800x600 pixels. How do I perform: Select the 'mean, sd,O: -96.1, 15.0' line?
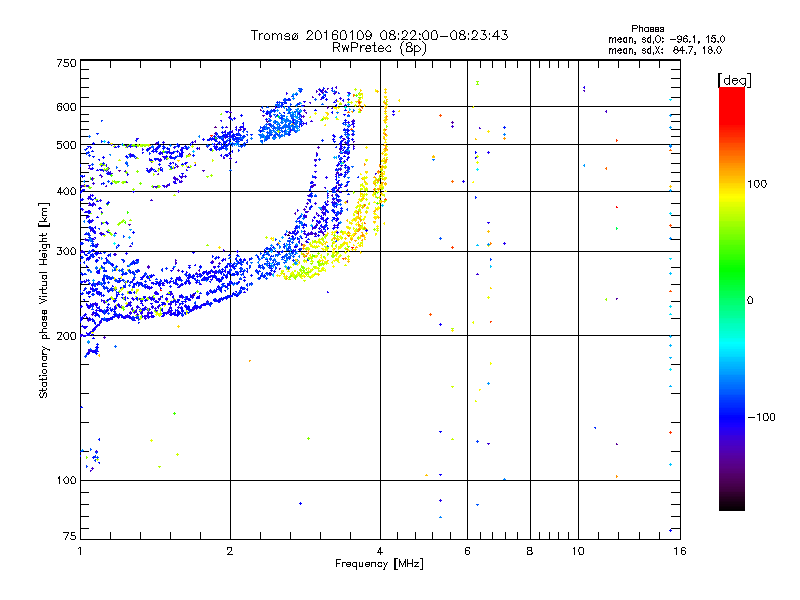pyautogui.click(x=666, y=39)
